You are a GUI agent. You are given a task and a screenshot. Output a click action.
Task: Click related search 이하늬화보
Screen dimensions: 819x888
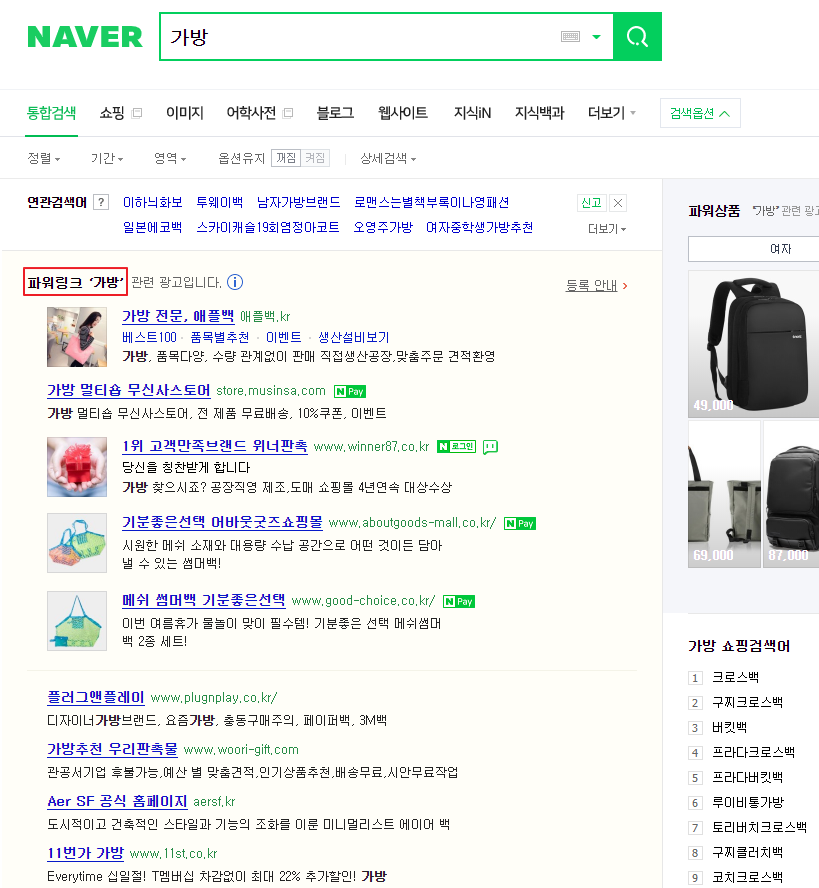[153, 203]
